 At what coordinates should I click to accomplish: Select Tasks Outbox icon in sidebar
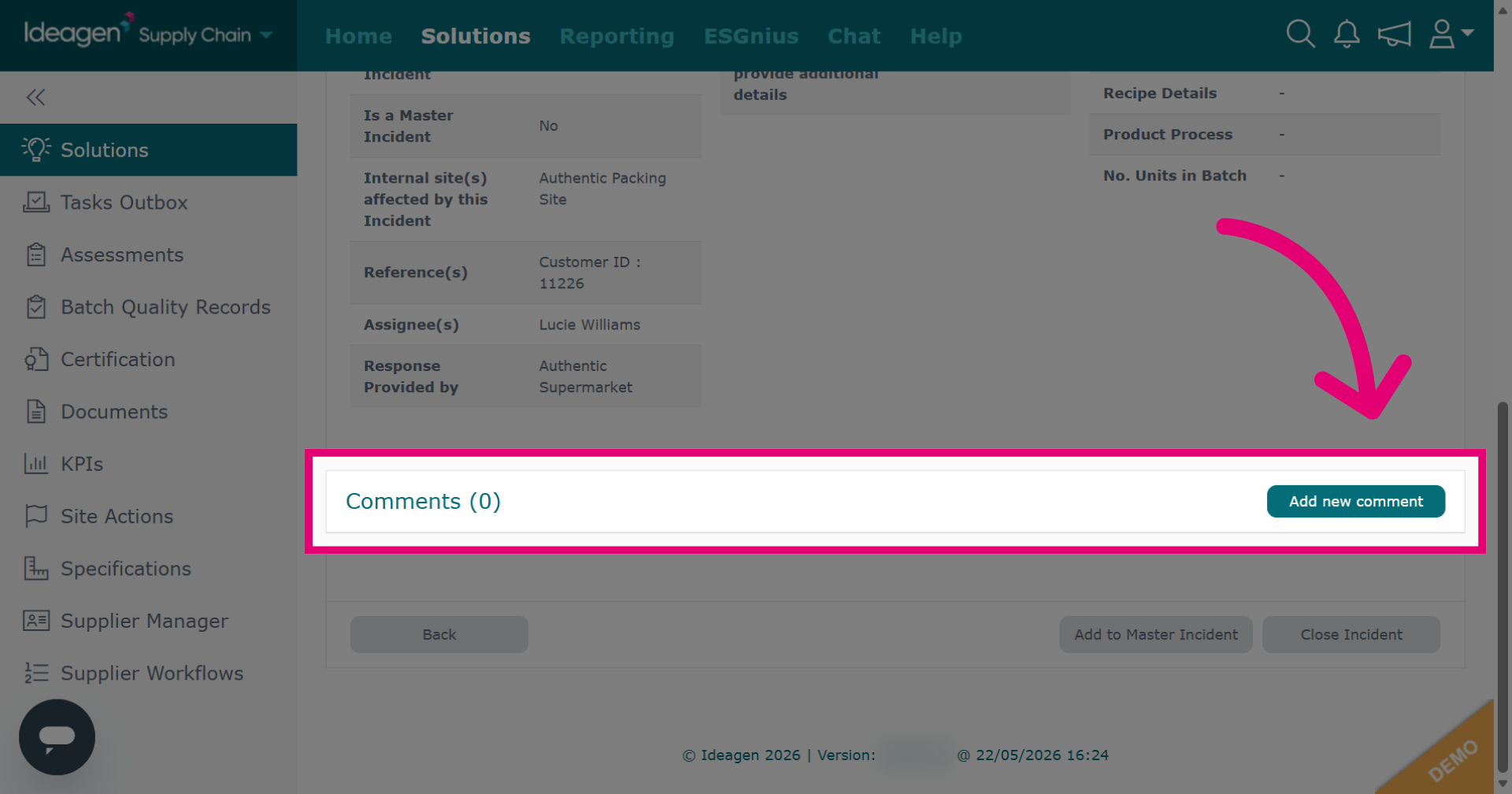(36, 202)
